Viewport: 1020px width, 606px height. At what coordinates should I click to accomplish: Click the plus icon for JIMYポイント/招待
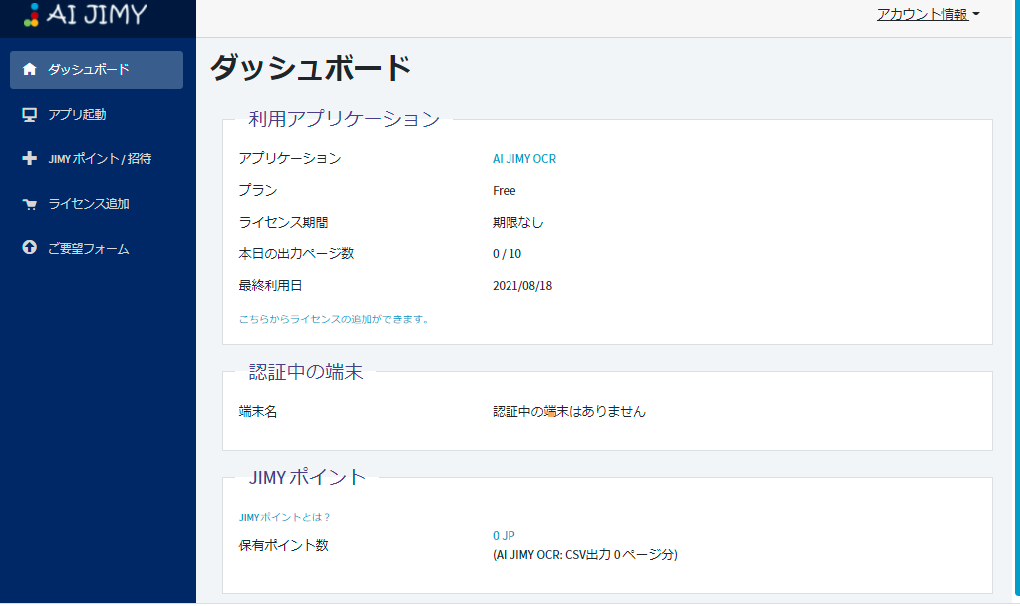click(29, 158)
